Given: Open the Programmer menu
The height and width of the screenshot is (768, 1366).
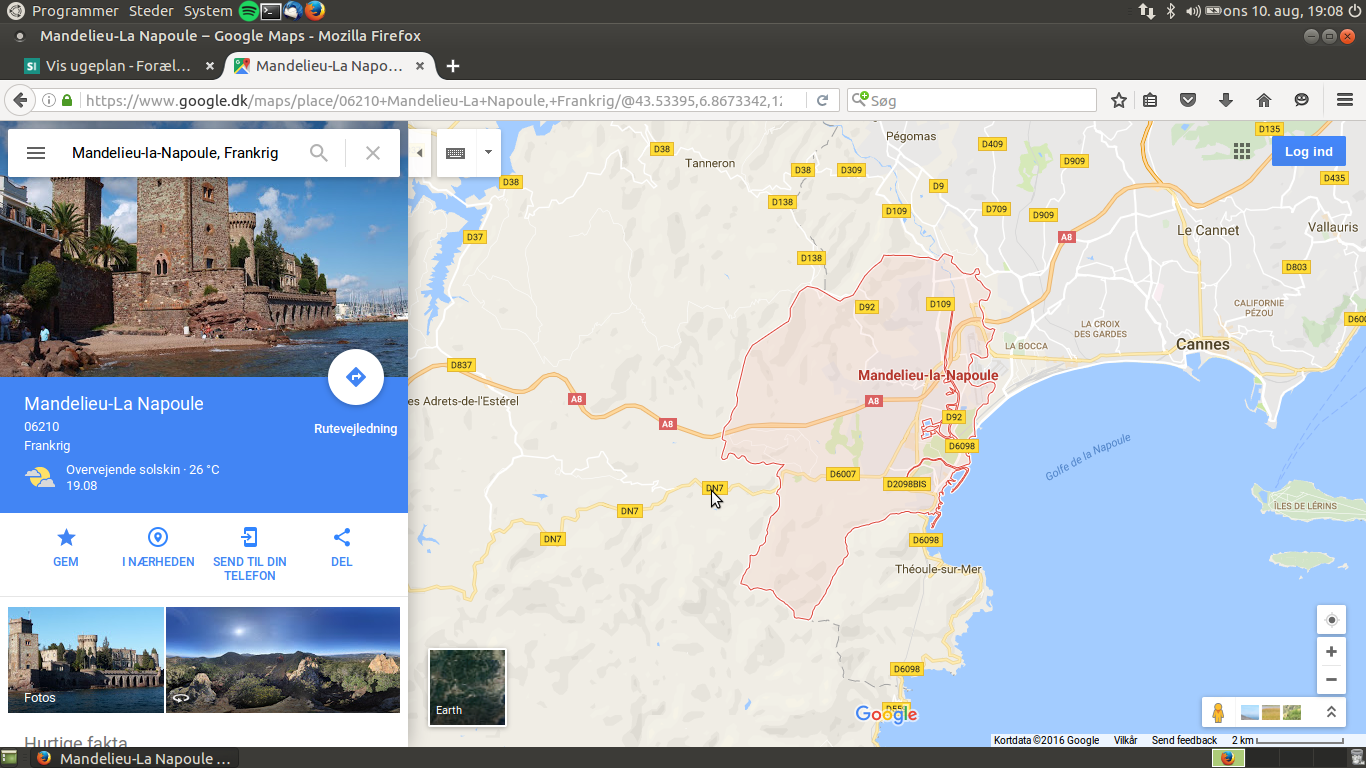Looking at the screenshot, I should pos(76,11).
